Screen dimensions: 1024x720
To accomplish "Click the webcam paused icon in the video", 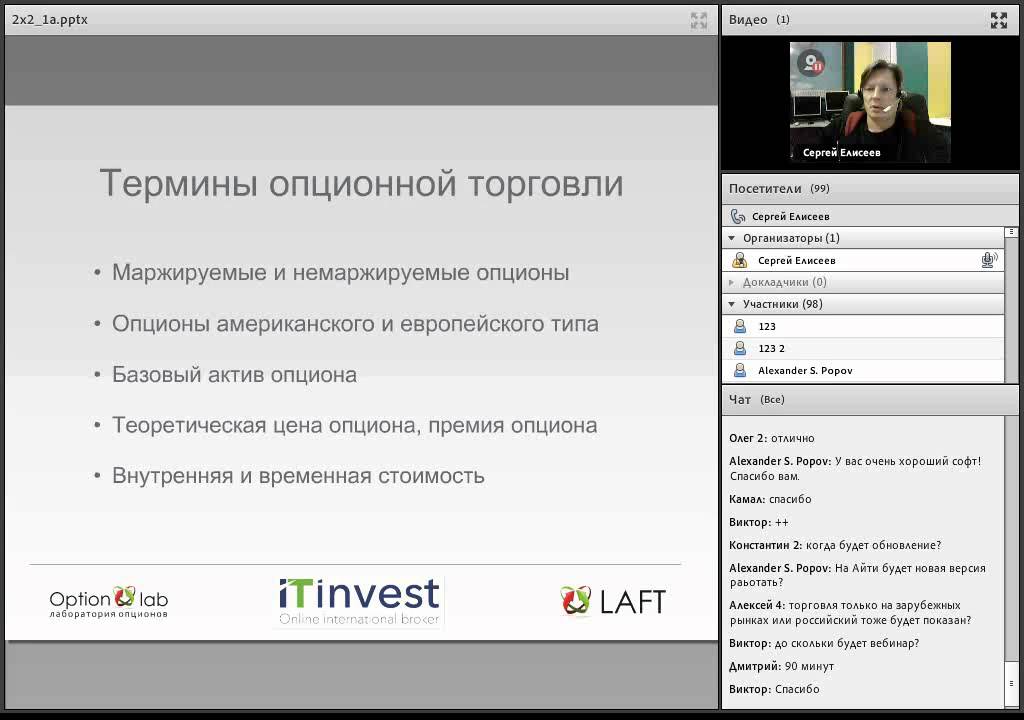I will point(811,63).
